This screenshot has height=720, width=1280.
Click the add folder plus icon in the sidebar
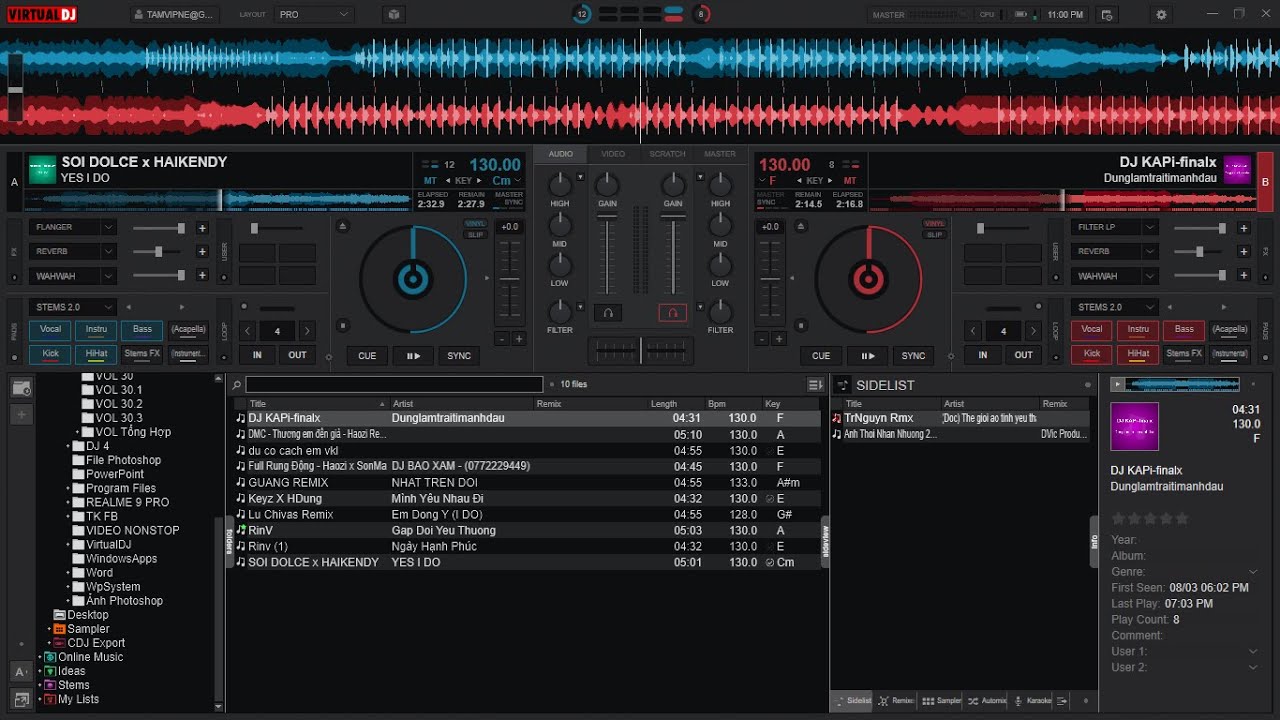tap(21, 414)
